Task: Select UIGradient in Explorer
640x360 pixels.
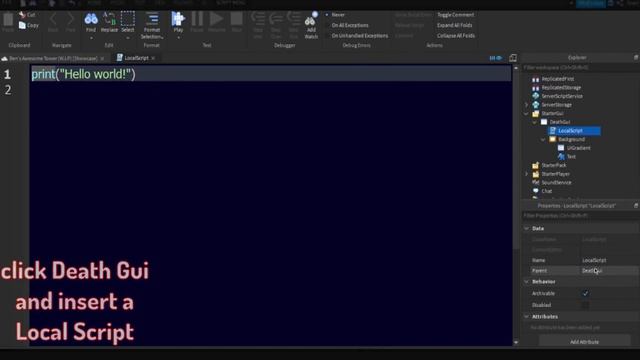Action: [578, 148]
